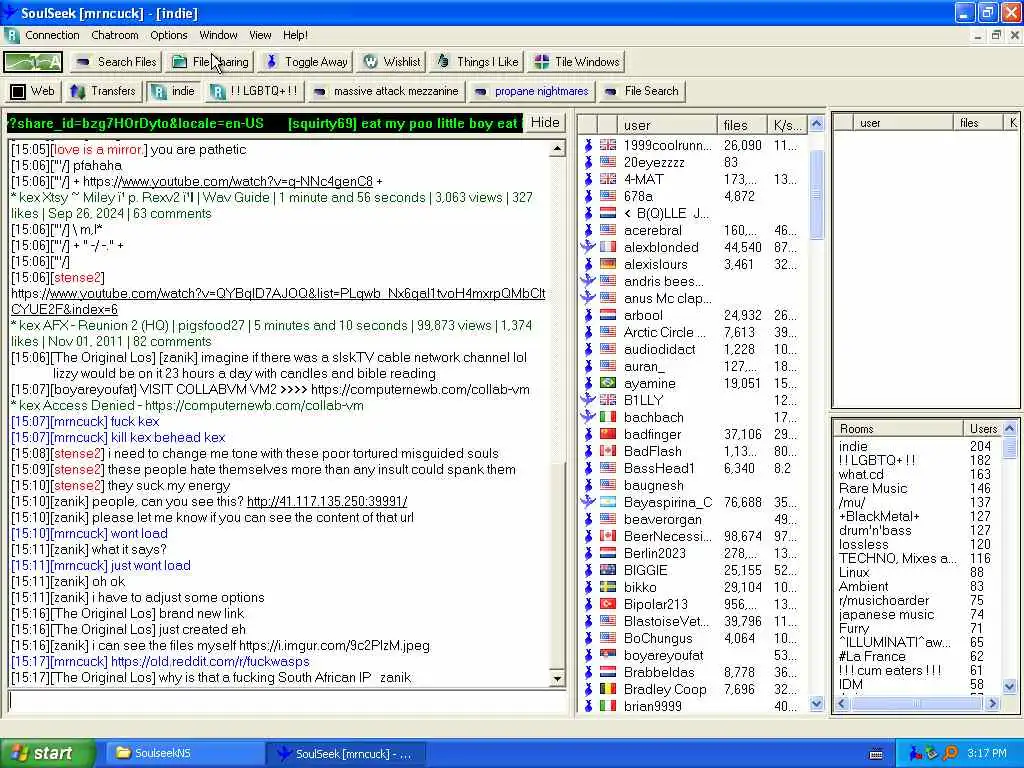1024x768 pixels.
Task: Select the what.cd room in Rooms list
Action: tap(861, 475)
